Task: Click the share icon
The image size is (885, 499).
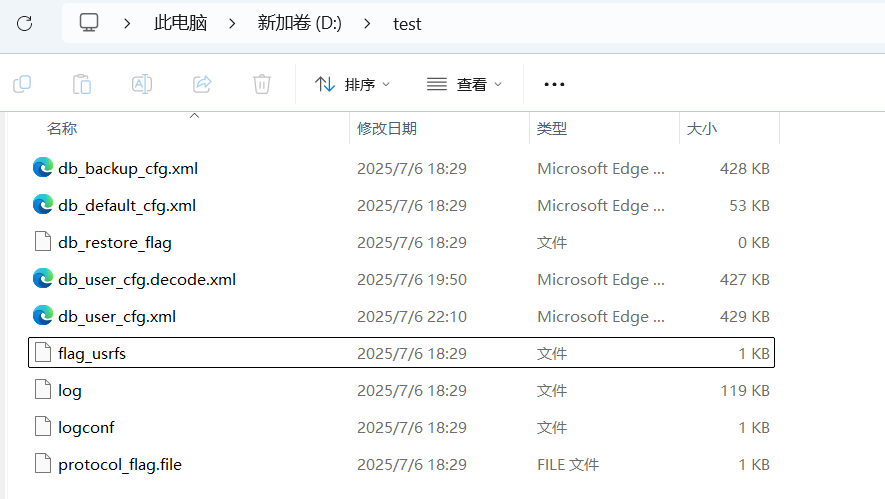Action: click(202, 84)
